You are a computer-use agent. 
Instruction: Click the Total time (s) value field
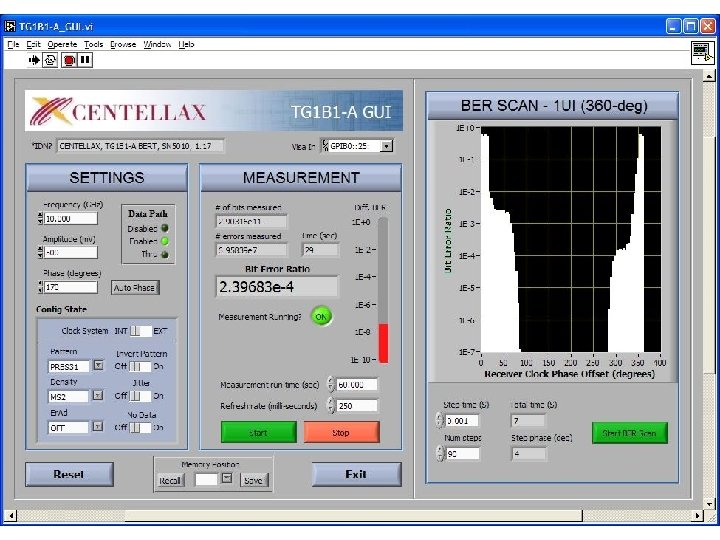pos(528,420)
